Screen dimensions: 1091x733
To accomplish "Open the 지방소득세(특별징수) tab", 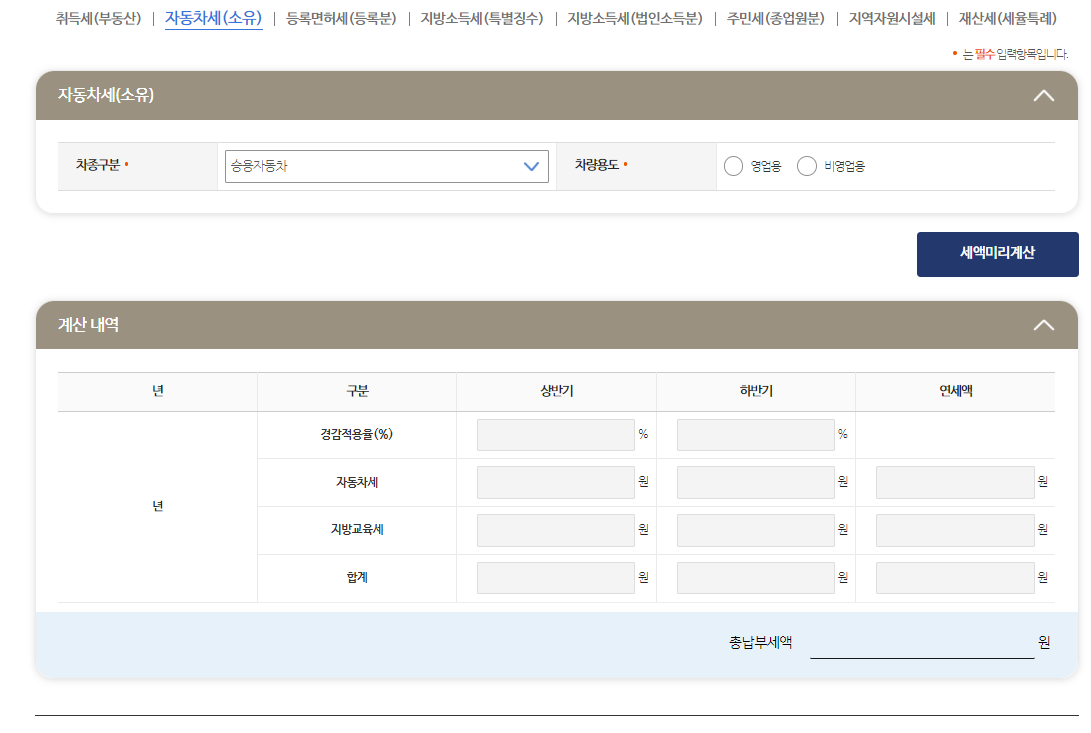I will point(481,19).
